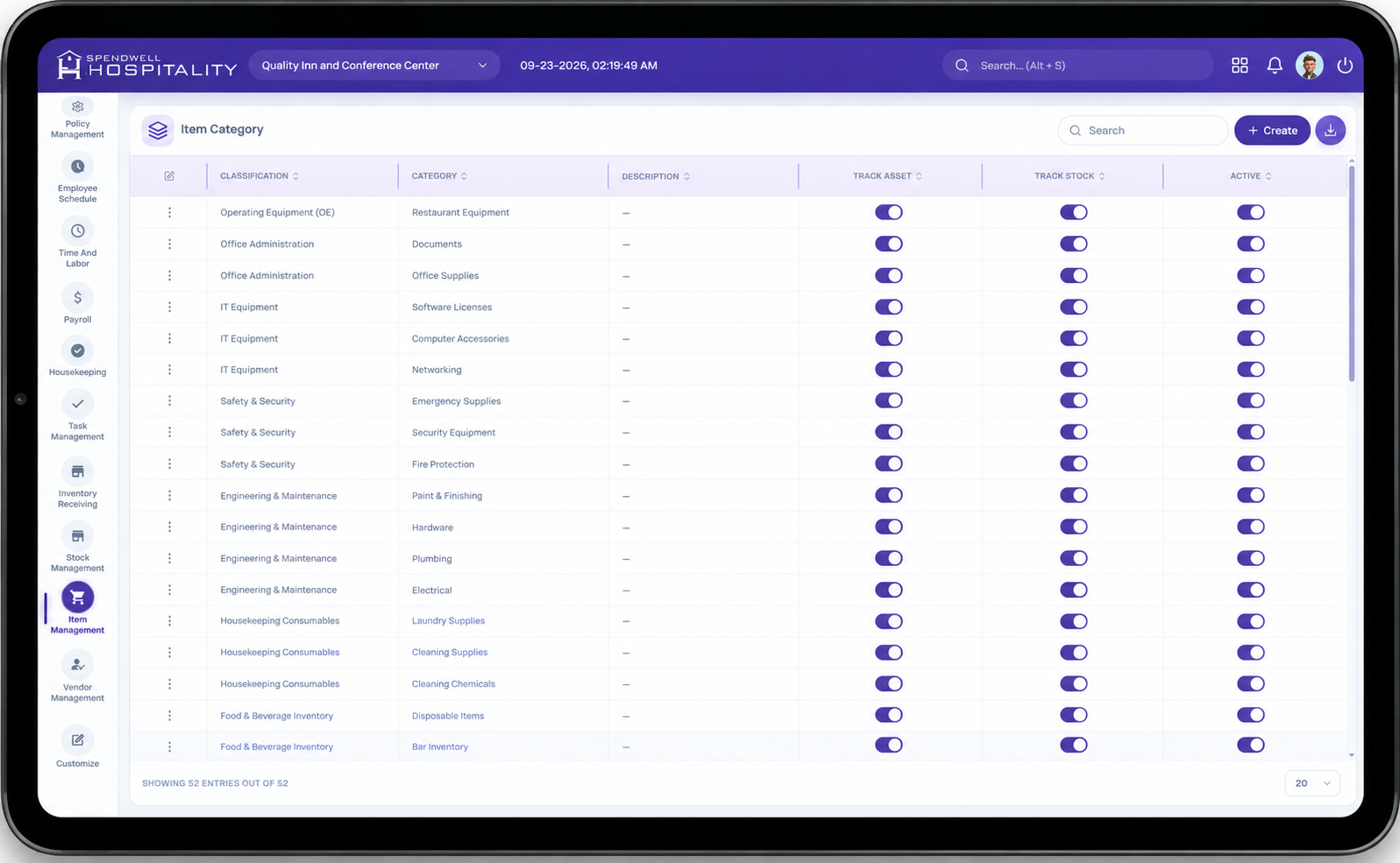Screen dimensions: 1400x863
Task: Open Stock Management module
Action: click(x=77, y=548)
